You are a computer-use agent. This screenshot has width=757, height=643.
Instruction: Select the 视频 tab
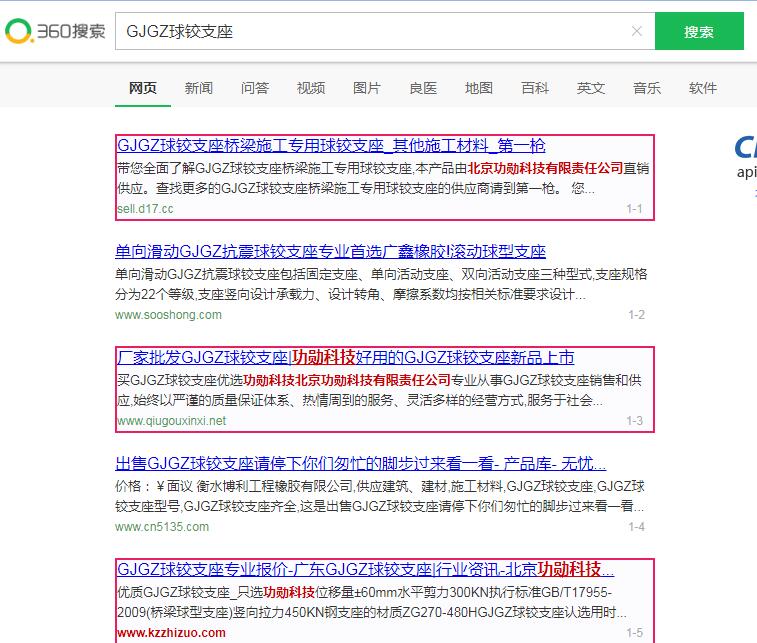point(311,88)
